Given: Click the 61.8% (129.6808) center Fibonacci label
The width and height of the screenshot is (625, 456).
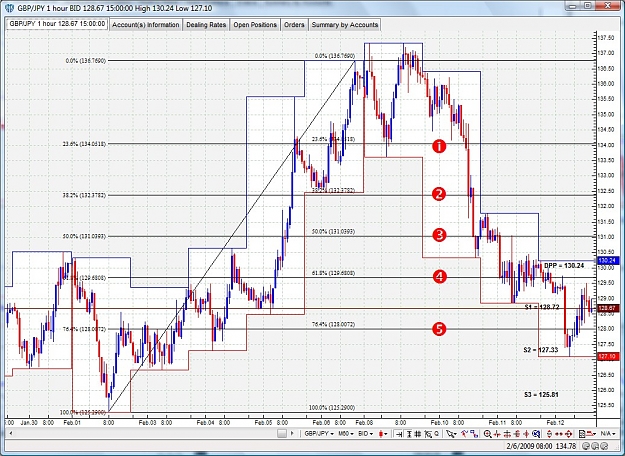Looking at the screenshot, I should (333, 273).
